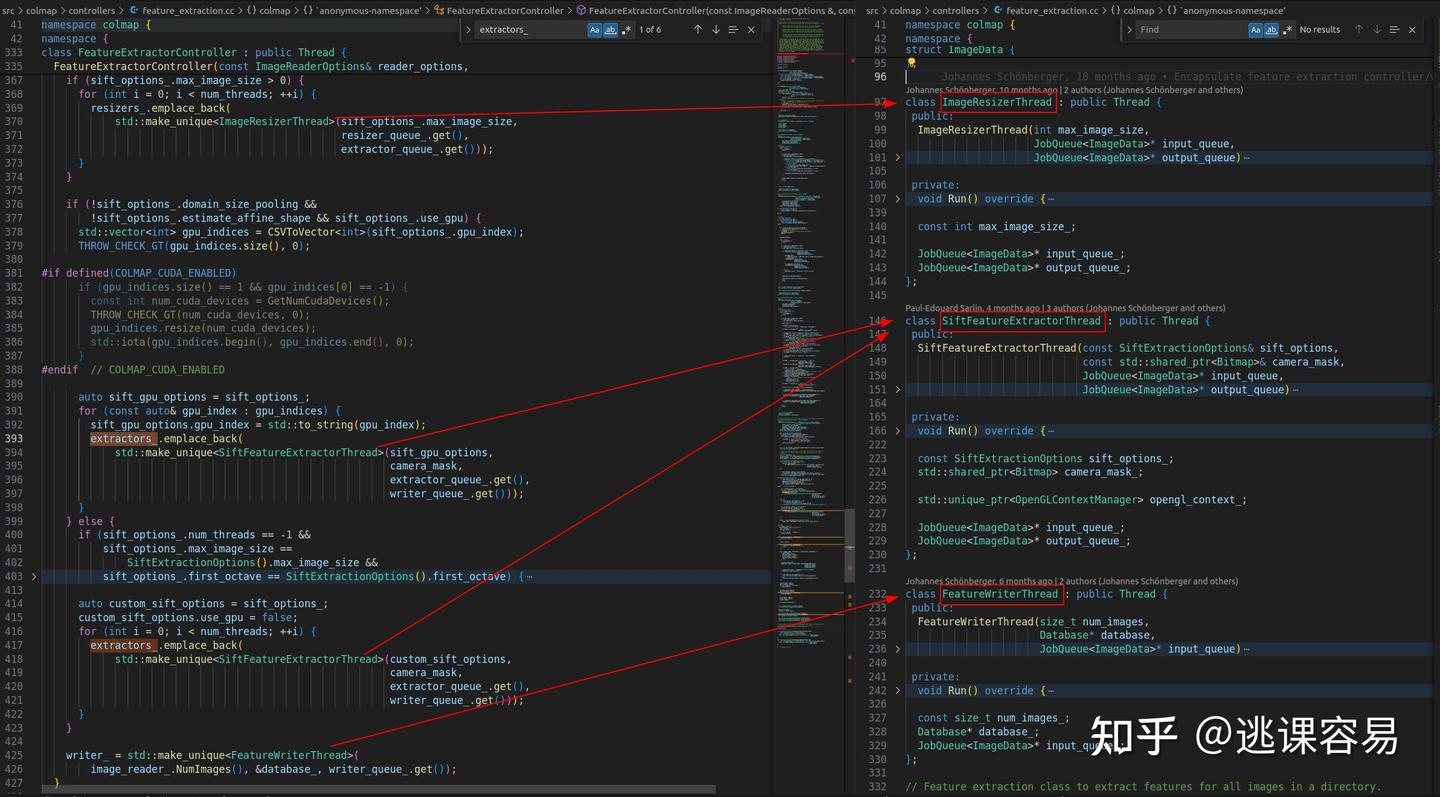
Task: Click 'custom_sift_options.use_gpu = false;' on line 415
Action: (x=187, y=617)
